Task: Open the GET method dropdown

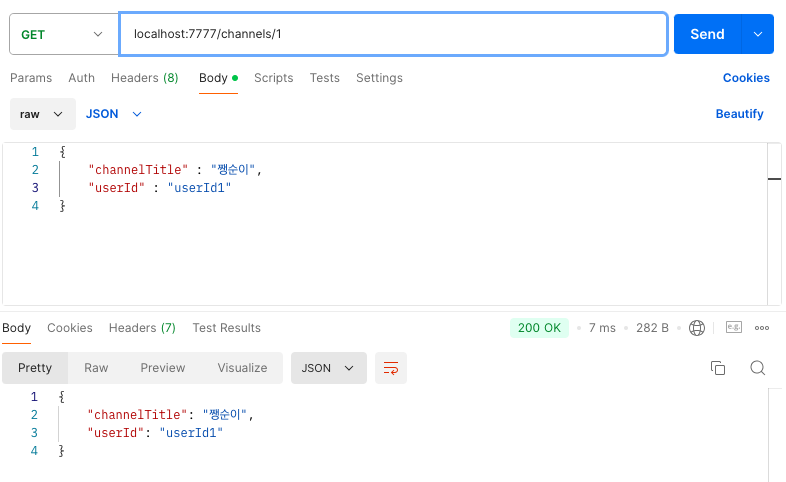Action: (x=64, y=34)
